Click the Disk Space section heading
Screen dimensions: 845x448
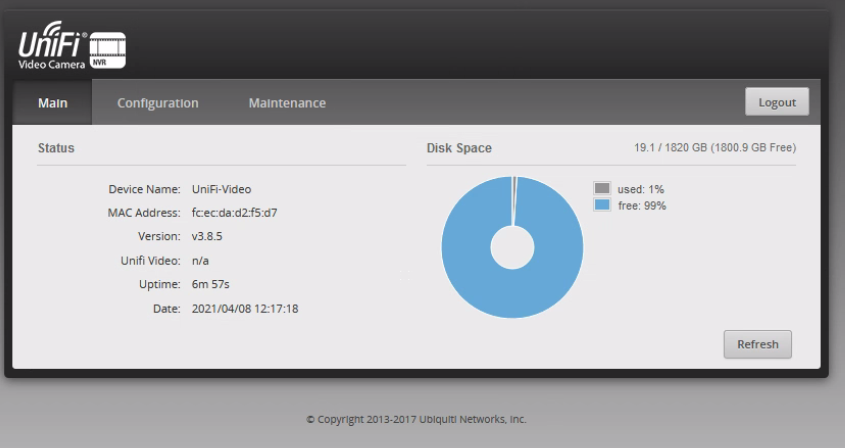tap(459, 148)
